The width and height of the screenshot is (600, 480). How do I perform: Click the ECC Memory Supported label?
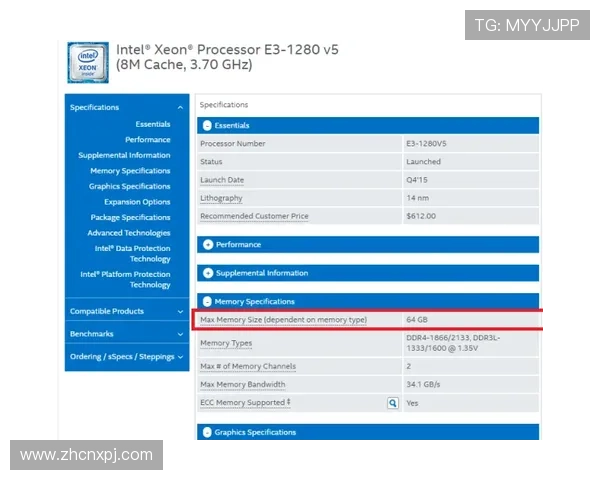click(245, 403)
